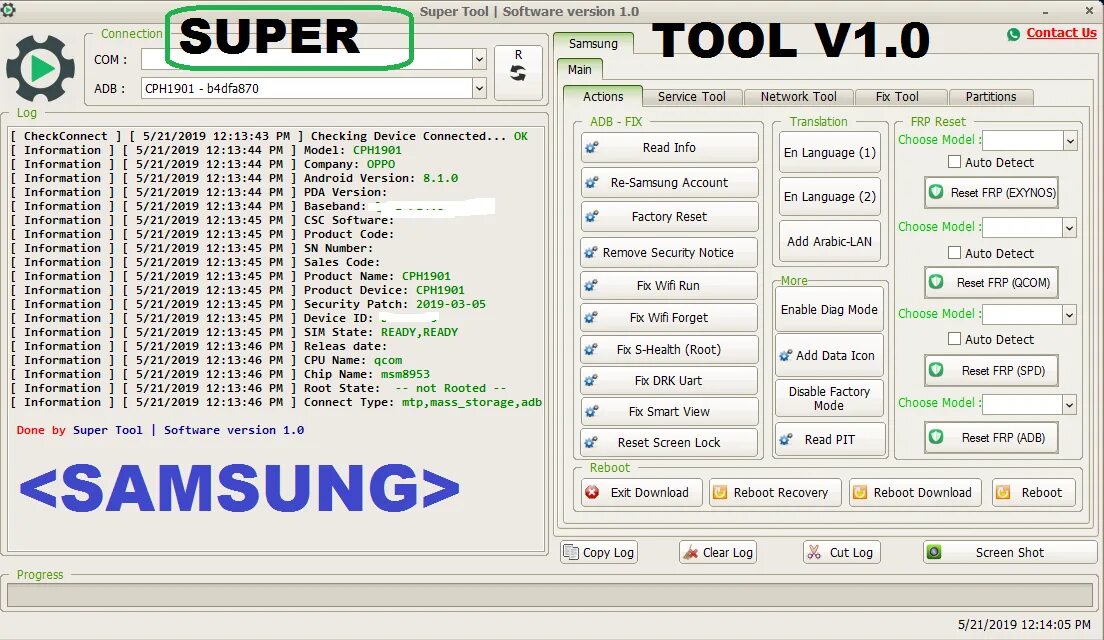Screen dimensions: 1104x640
Task: Click log line 'Android Version: 8.1.0'
Action: pos(235,178)
